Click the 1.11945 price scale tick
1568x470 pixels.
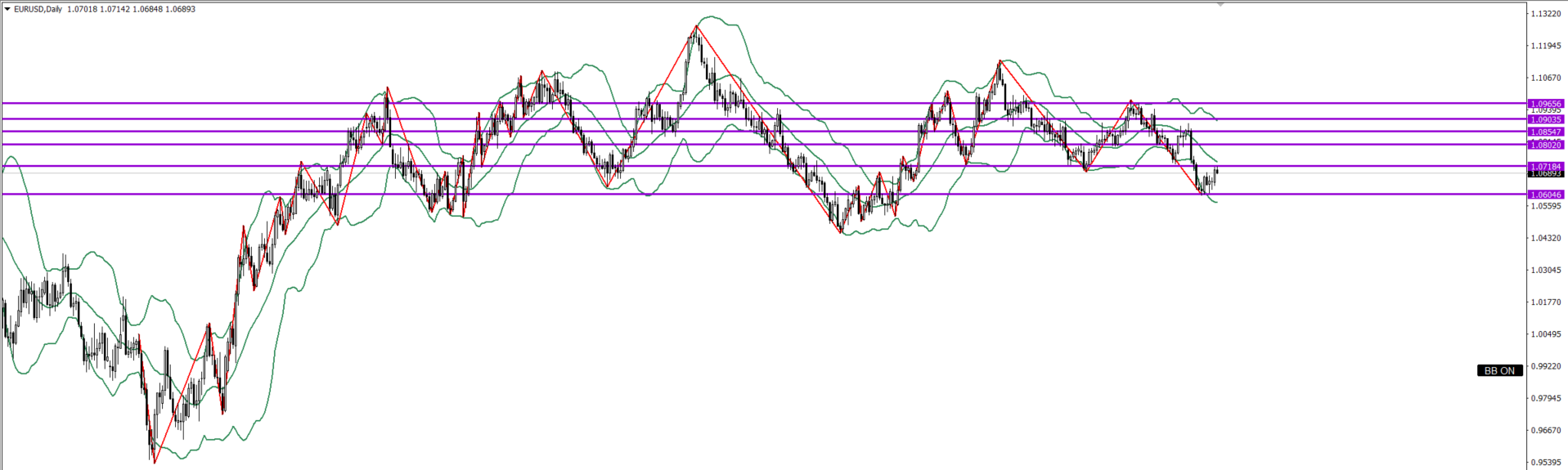pyautogui.click(x=1546, y=46)
